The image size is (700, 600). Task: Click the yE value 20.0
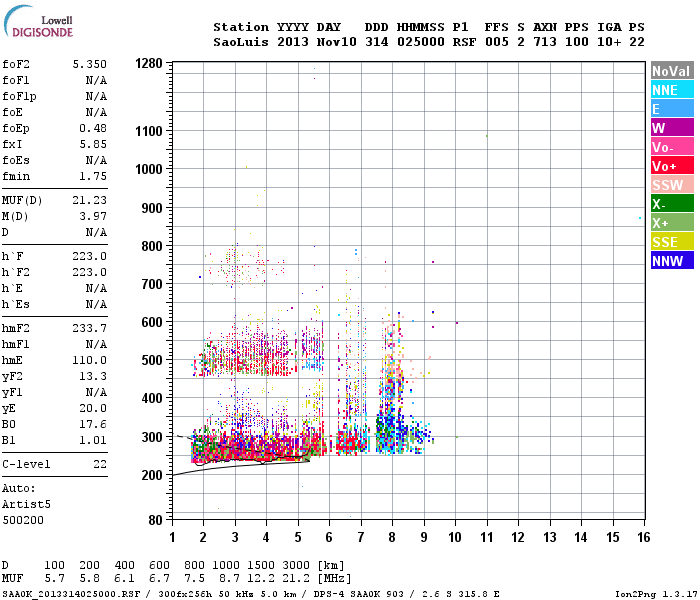pyautogui.click(x=93, y=408)
